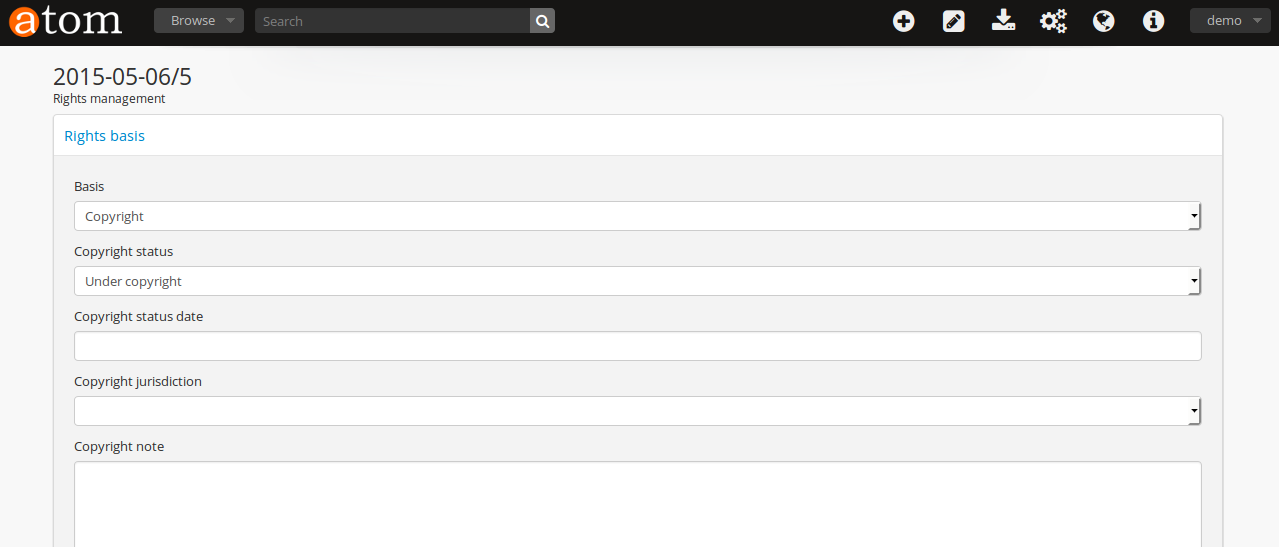Image resolution: width=1279 pixels, height=547 pixels.
Task: Expand the Copyright status dropdown
Action: [x=637, y=281]
